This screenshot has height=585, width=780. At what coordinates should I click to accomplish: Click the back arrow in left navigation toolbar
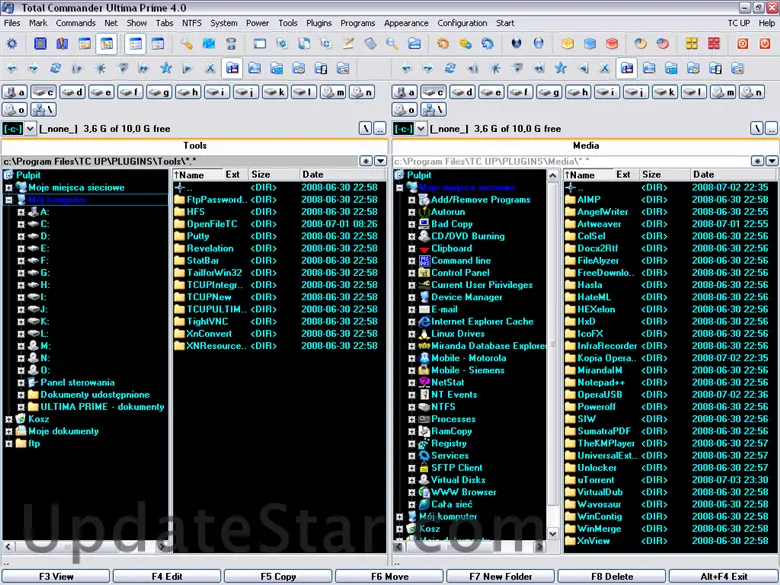(12, 68)
